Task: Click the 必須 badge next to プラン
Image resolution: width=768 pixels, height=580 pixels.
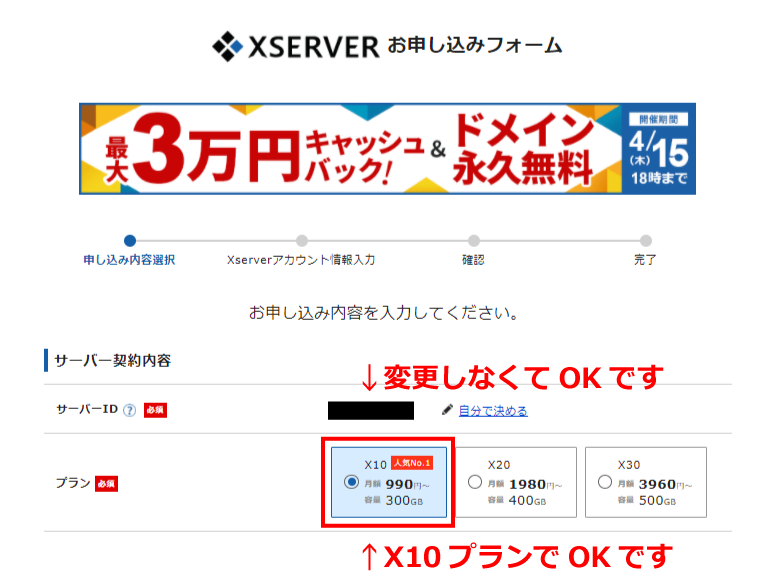Action: click(x=106, y=484)
